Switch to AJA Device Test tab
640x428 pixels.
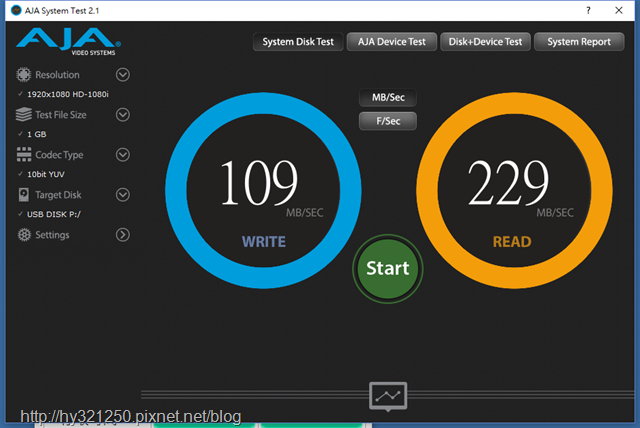coord(392,42)
